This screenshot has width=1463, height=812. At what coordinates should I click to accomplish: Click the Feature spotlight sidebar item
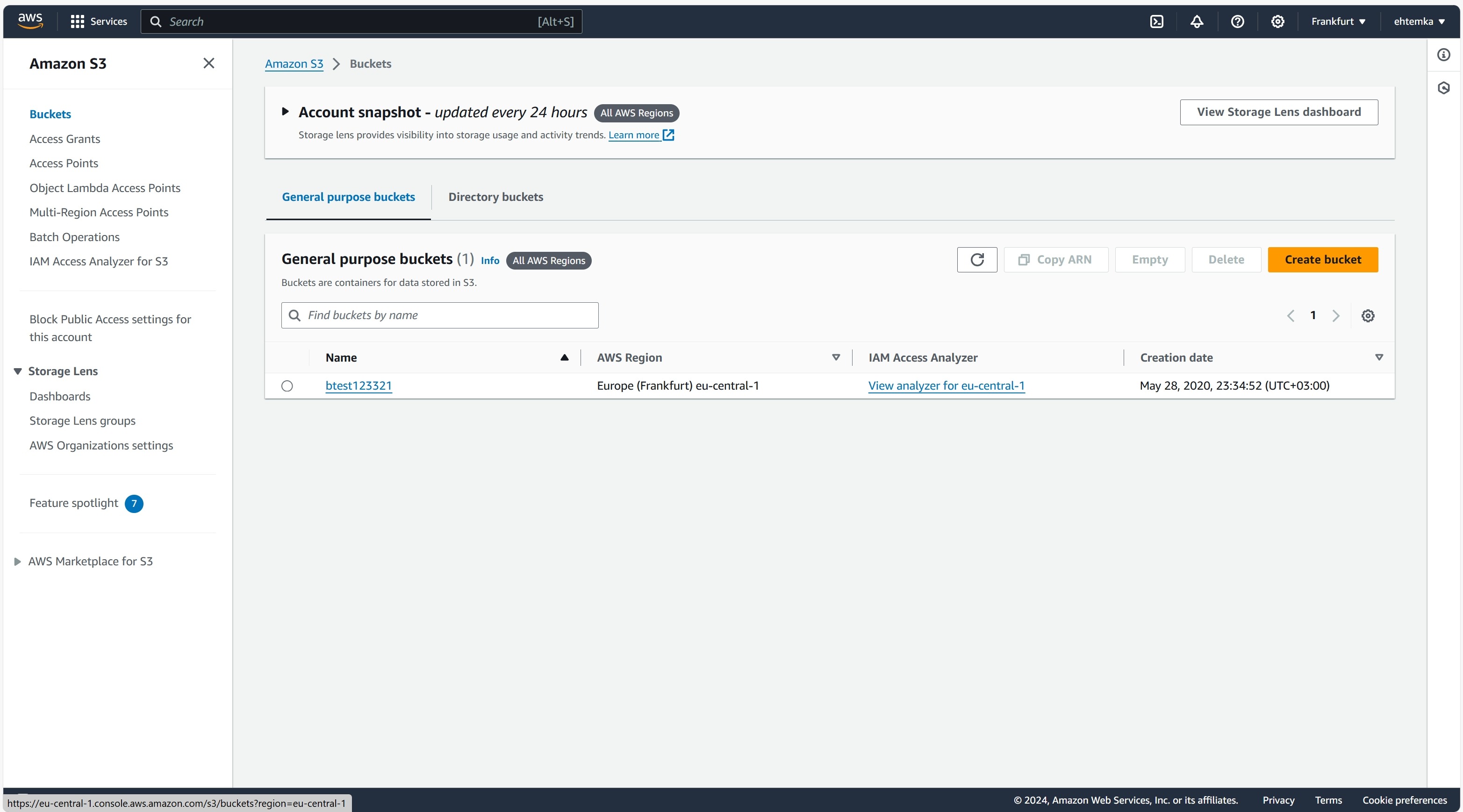[x=74, y=503]
